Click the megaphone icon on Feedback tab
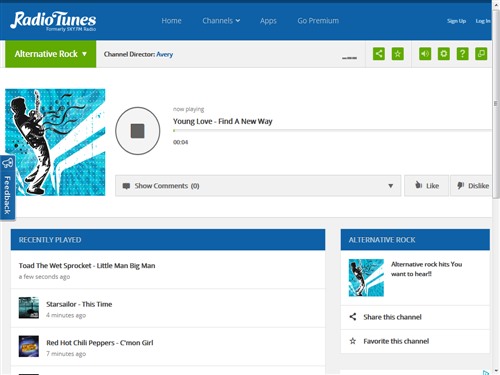Viewport: 500px width, 375px height. (x=7, y=163)
